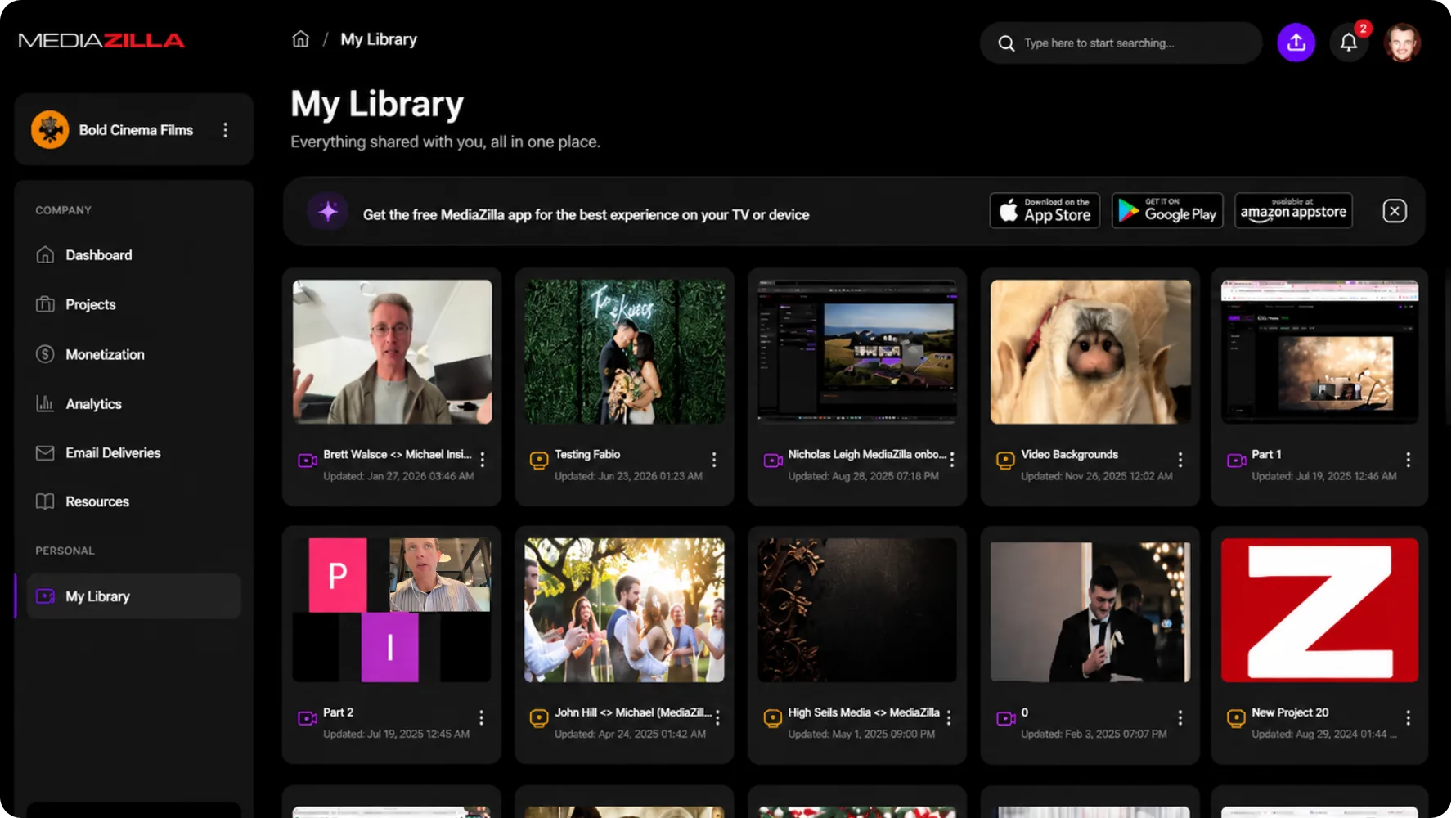This screenshot has width=1456, height=818.
Task: Dismiss the MediaZilla app banner
Action: (1395, 211)
